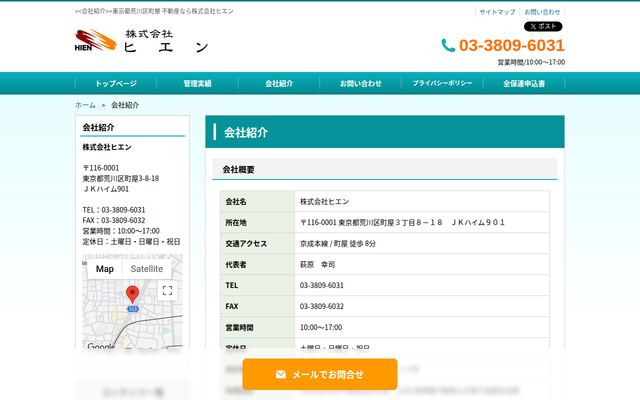Select the 株式会社ヒエン table value

tap(422, 201)
